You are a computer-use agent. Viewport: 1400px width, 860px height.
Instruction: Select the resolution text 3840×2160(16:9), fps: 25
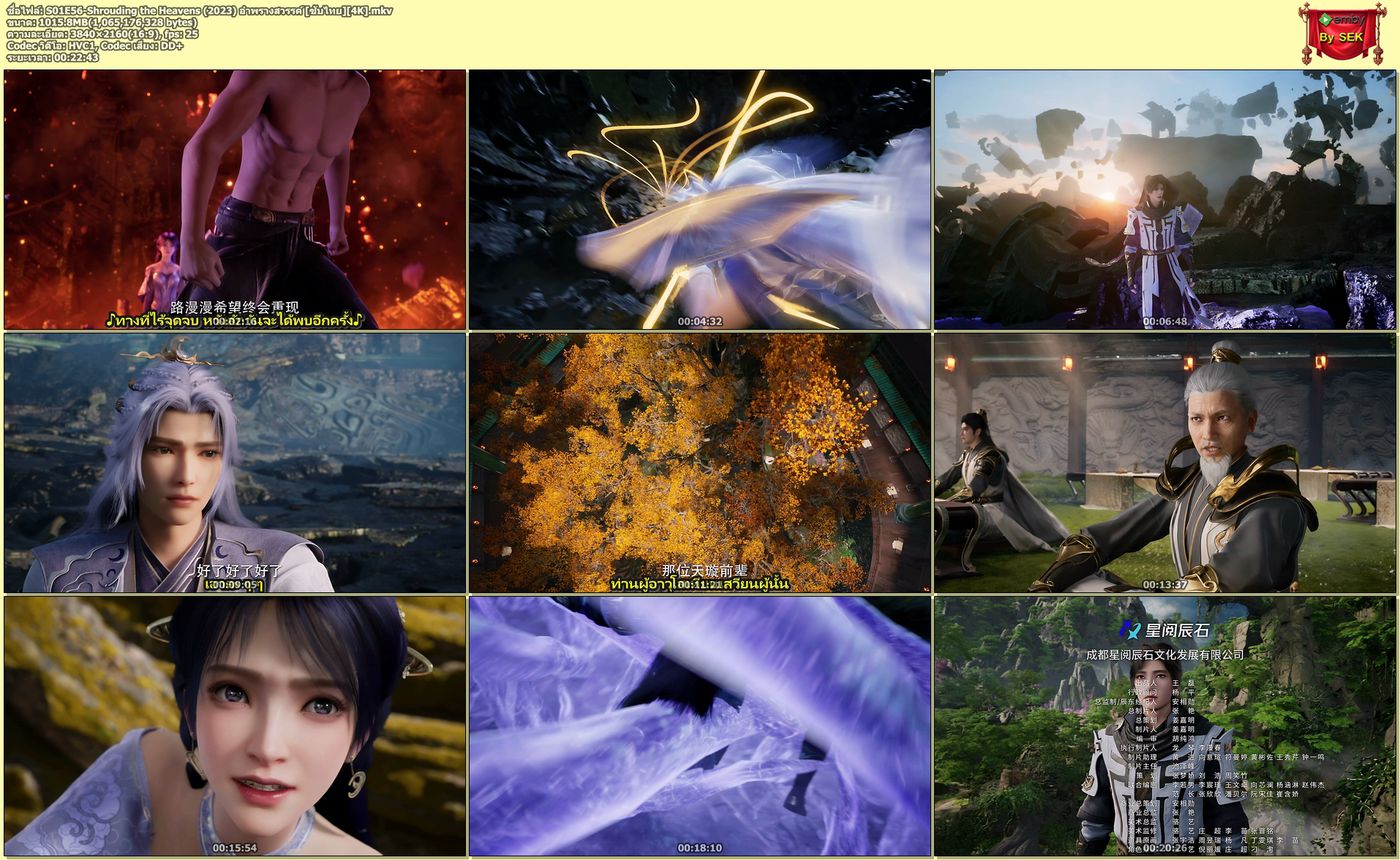(102, 34)
